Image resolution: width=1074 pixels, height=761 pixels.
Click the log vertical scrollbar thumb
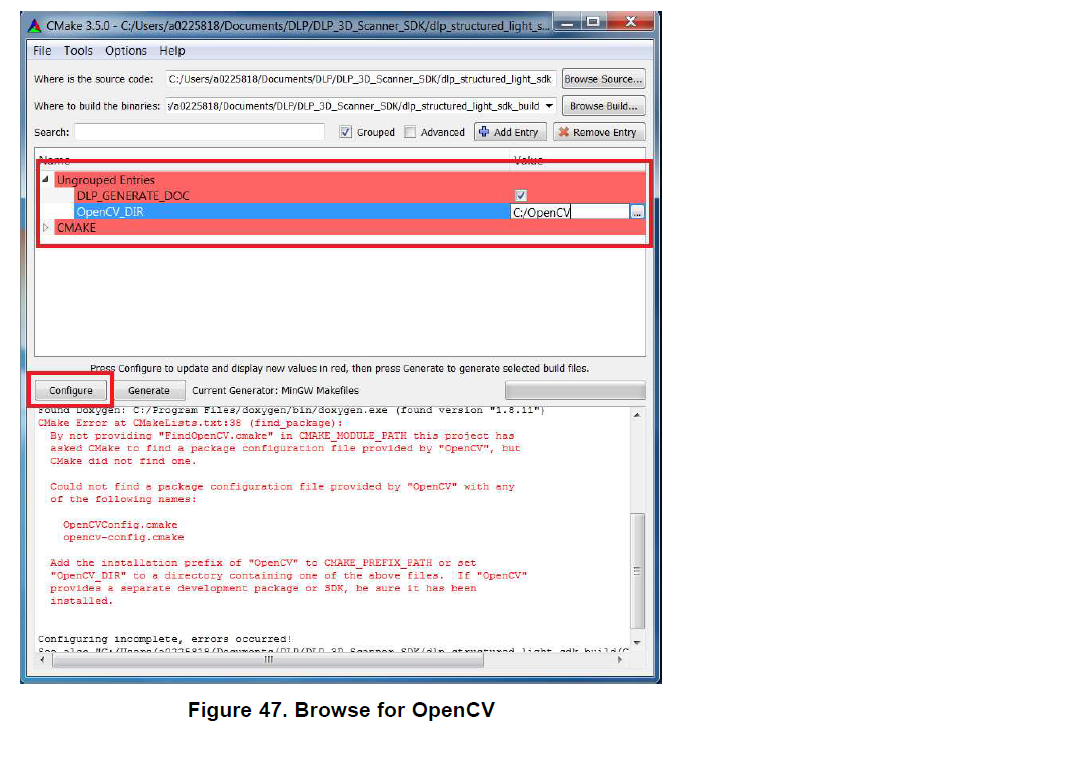tap(637, 571)
